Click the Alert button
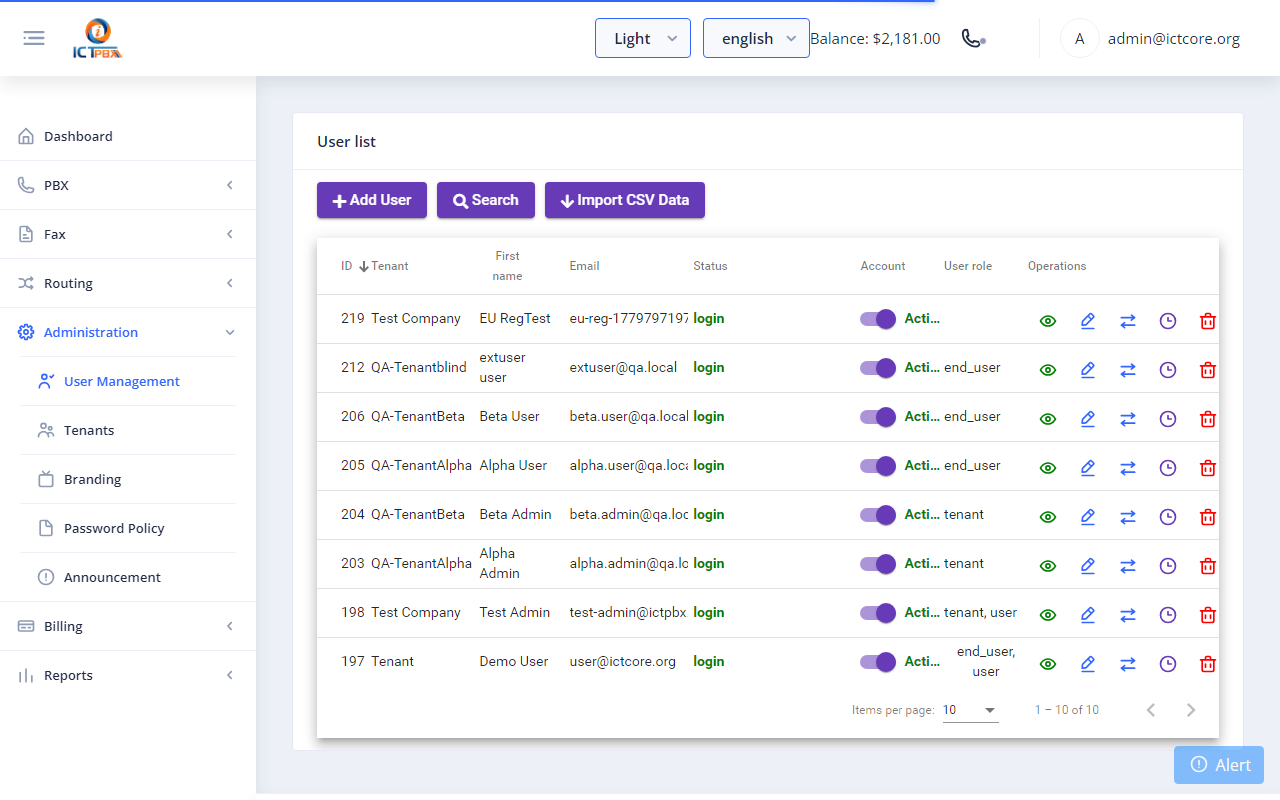 tap(1219, 765)
